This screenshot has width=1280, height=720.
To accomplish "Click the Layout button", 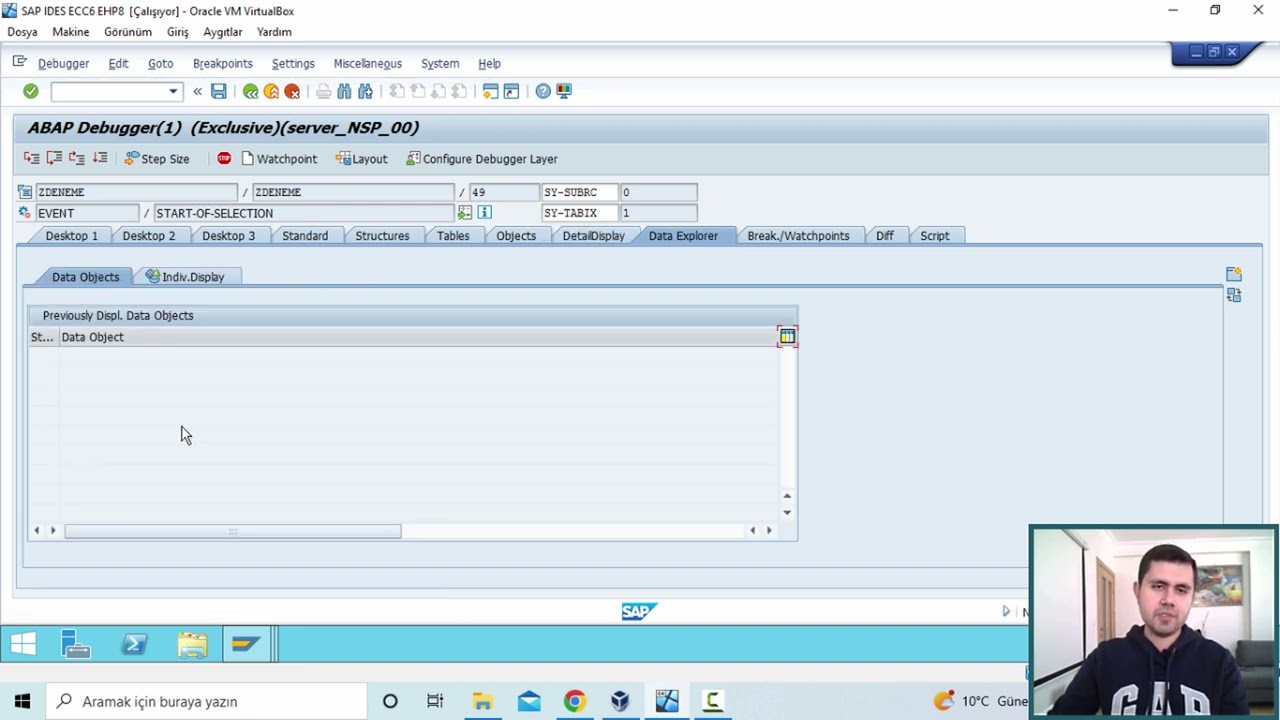I will pos(362,159).
